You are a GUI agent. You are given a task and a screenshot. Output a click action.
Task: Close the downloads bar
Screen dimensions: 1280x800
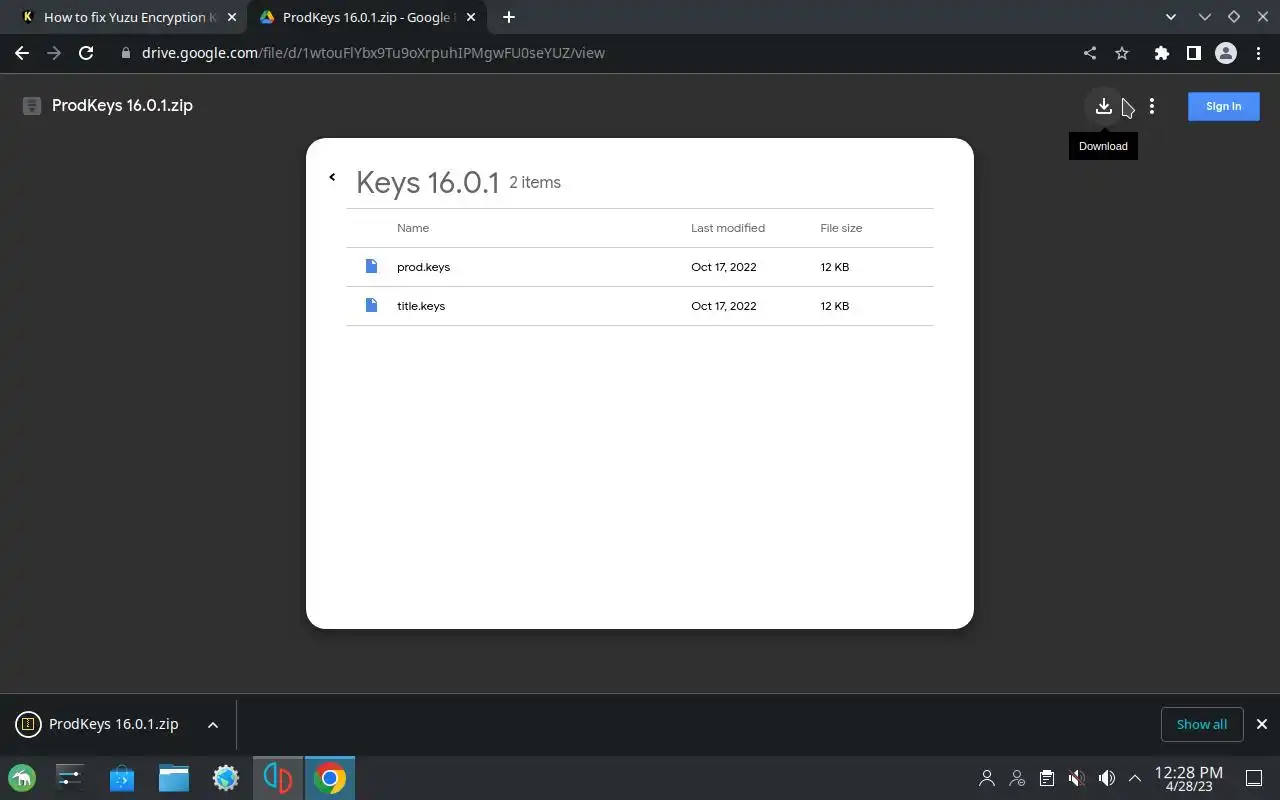[x=1262, y=724]
